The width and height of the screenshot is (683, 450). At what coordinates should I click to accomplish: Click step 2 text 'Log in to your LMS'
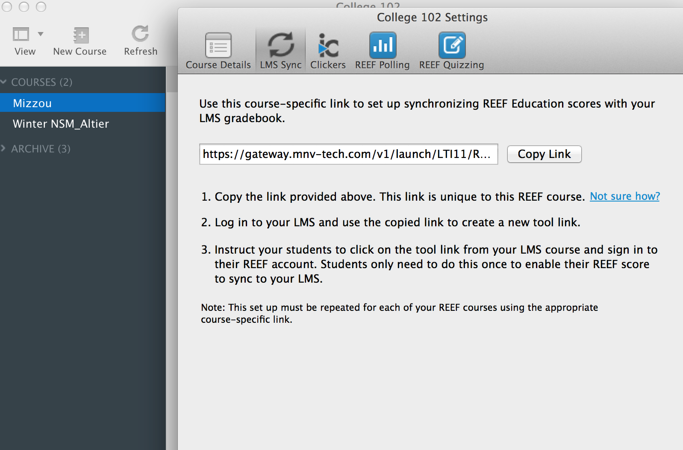click(x=390, y=222)
